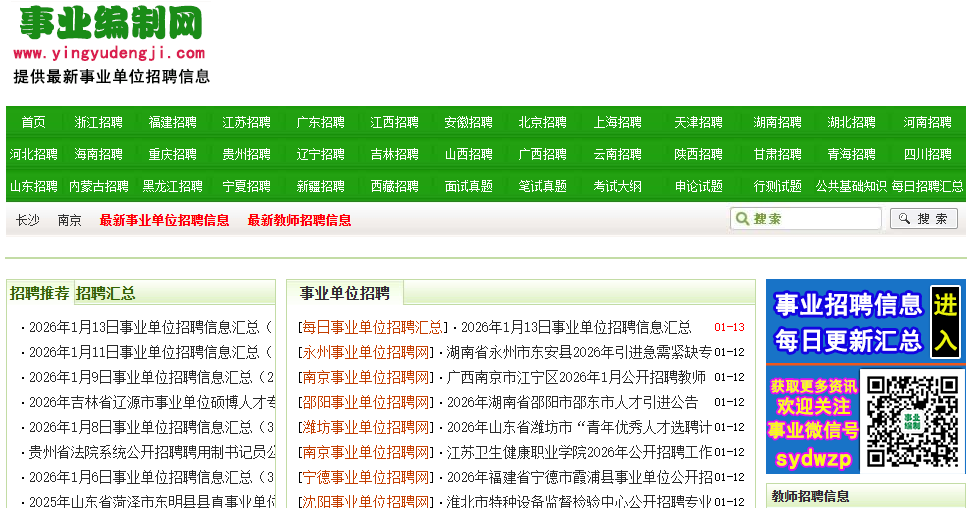The image size is (969, 508).
Task: Open 2026年吉林省辽源市 recruitment article
Action: click(151, 402)
